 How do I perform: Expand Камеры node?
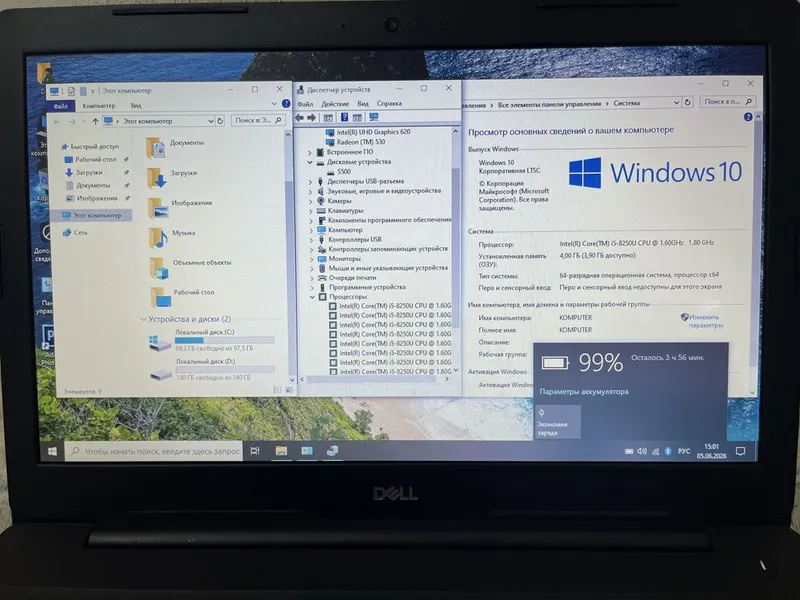tap(311, 201)
